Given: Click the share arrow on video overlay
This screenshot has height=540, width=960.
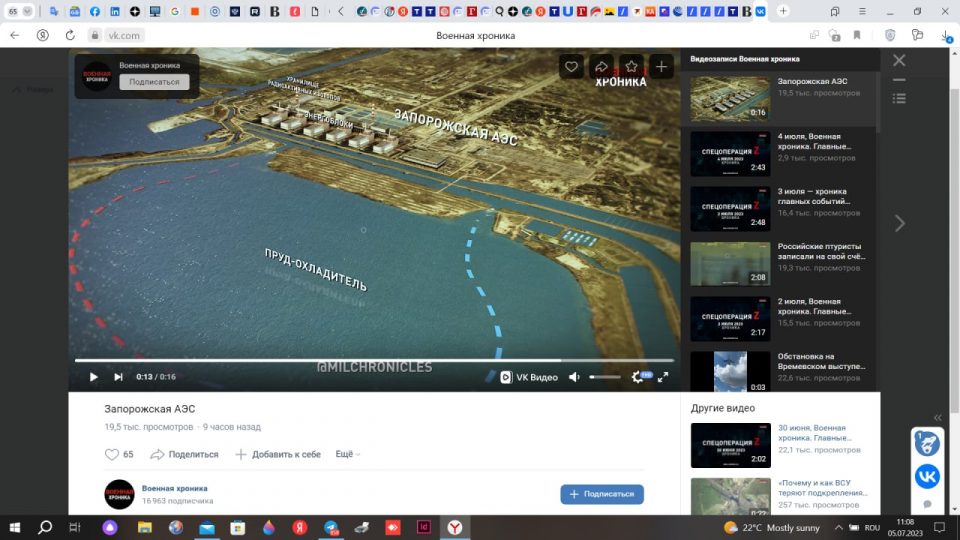Looking at the screenshot, I should 601,67.
